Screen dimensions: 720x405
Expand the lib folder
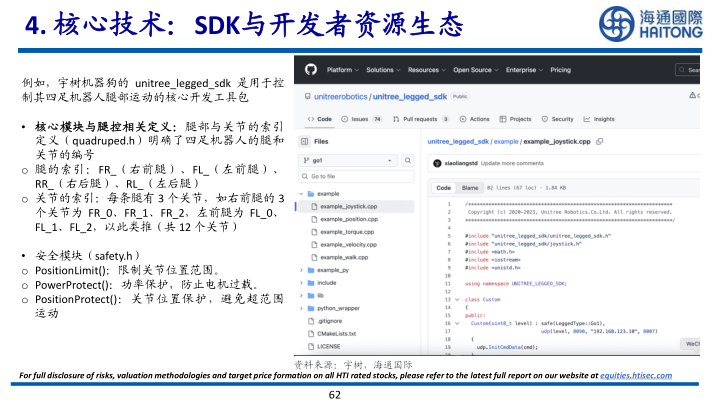[301, 296]
